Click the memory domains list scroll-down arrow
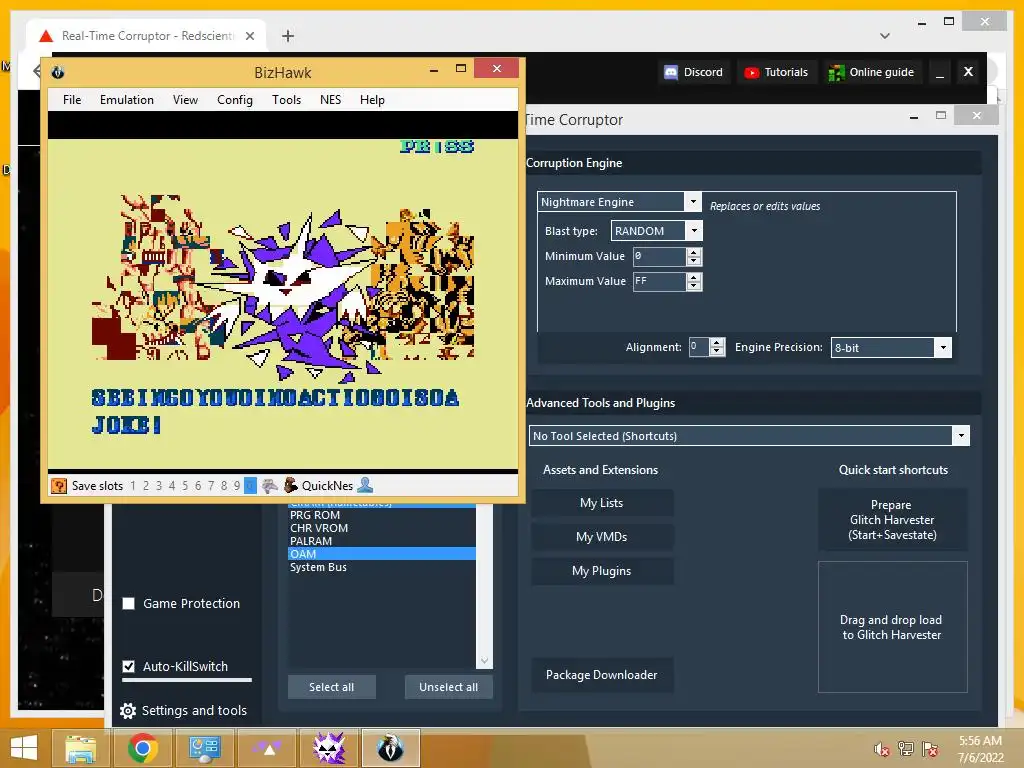Image resolution: width=1024 pixels, height=768 pixels. [x=484, y=661]
